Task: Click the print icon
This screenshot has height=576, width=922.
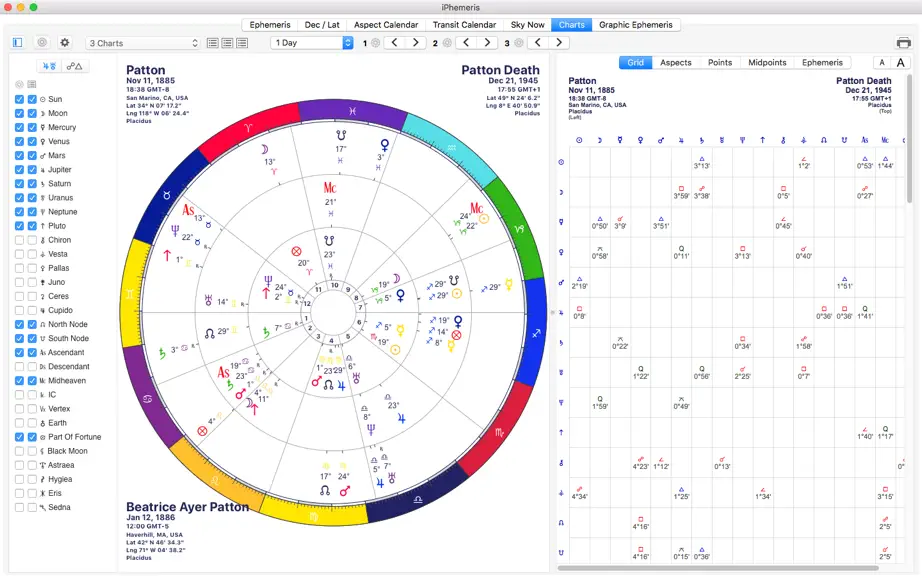Action: click(903, 42)
